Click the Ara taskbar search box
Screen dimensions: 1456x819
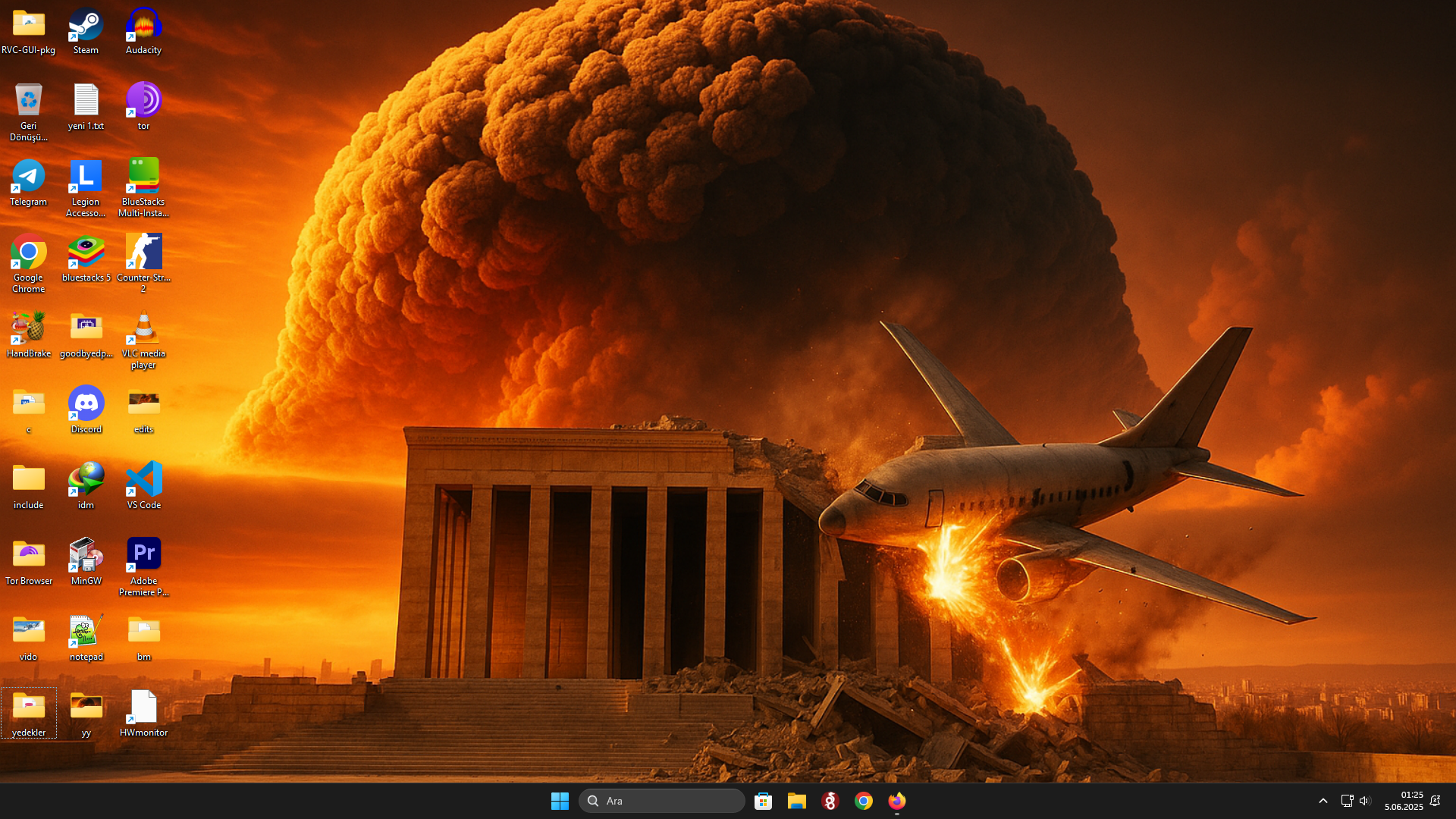coord(662,801)
